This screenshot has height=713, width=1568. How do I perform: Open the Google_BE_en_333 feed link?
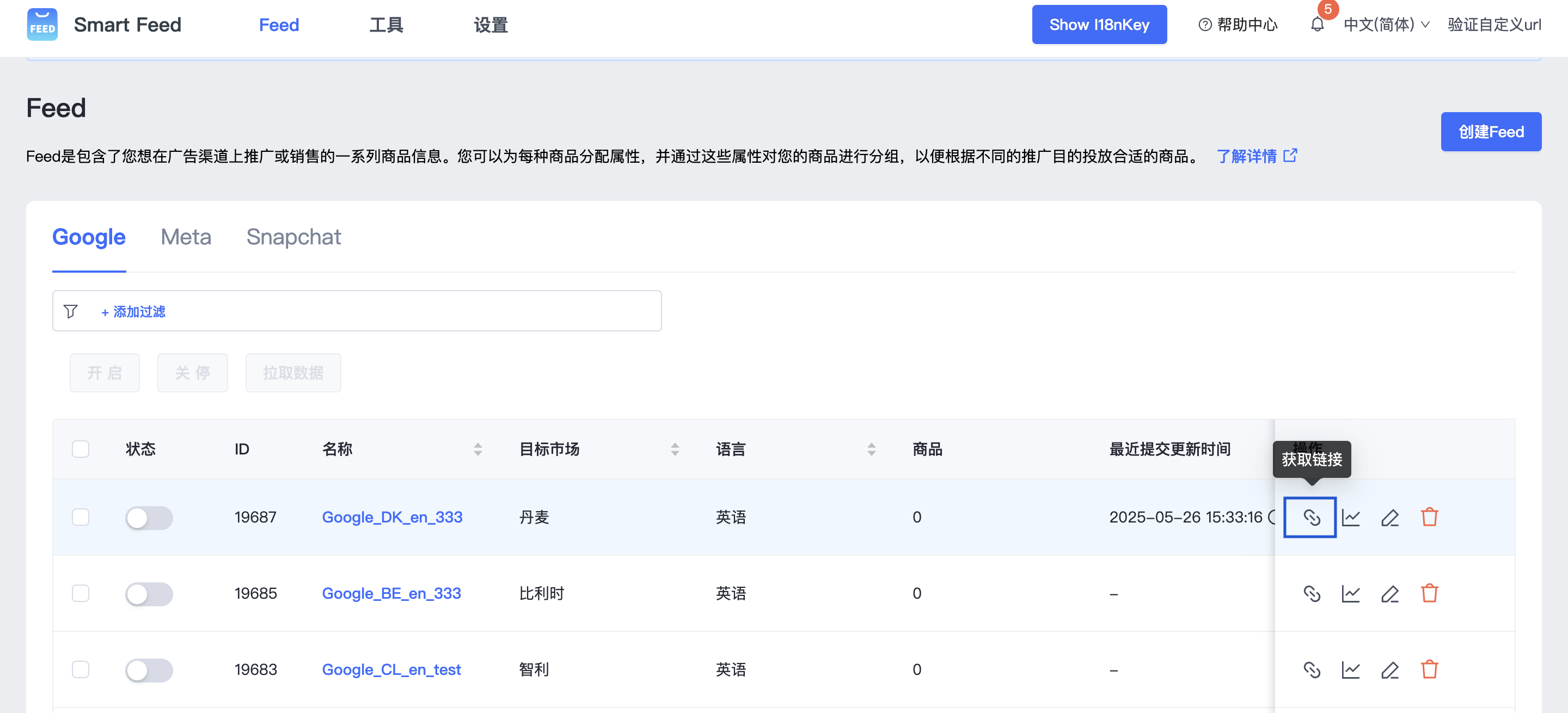(x=391, y=593)
